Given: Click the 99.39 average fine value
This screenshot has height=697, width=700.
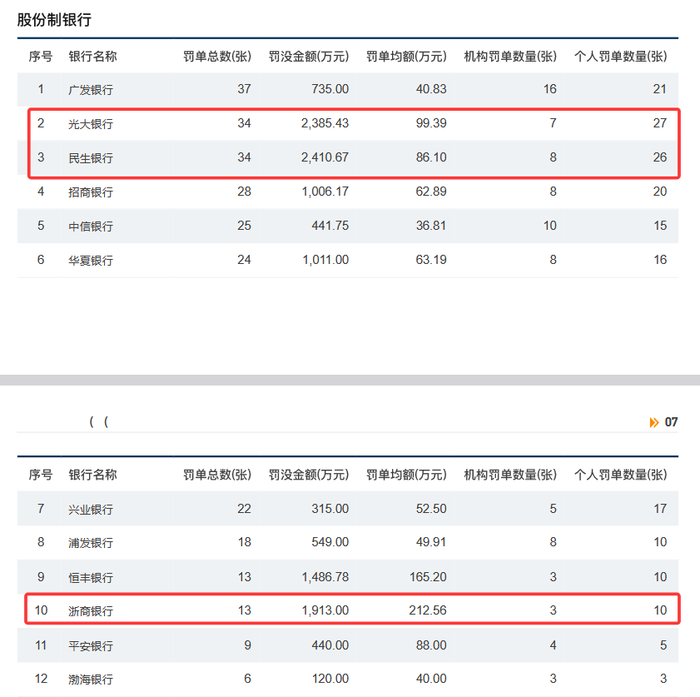Looking at the screenshot, I should [431, 123].
